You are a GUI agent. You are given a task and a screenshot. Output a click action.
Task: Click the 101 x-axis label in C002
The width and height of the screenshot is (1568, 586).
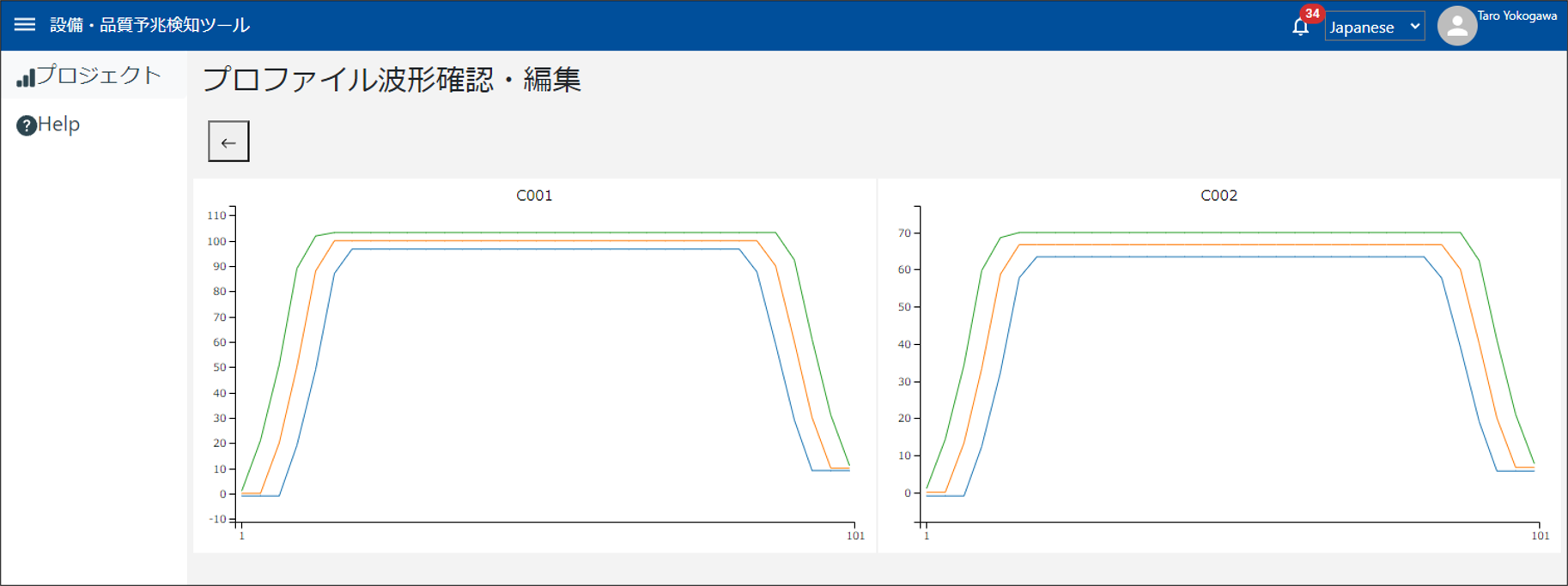click(x=1541, y=535)
